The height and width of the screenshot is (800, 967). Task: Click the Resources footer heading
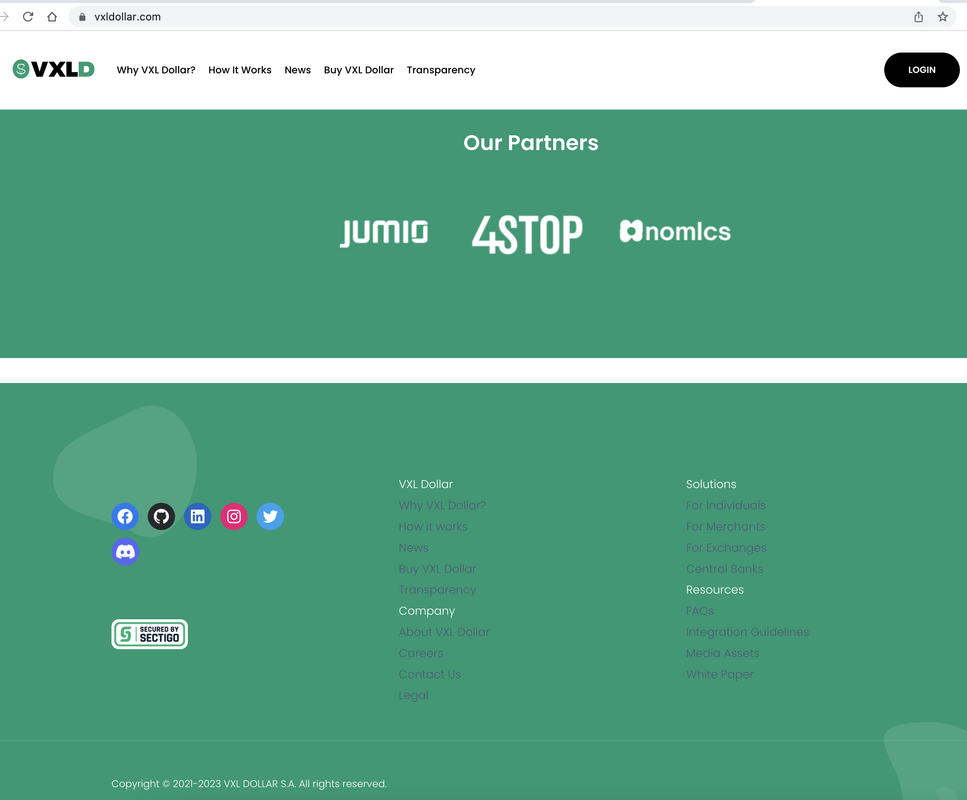coord(715,590)
